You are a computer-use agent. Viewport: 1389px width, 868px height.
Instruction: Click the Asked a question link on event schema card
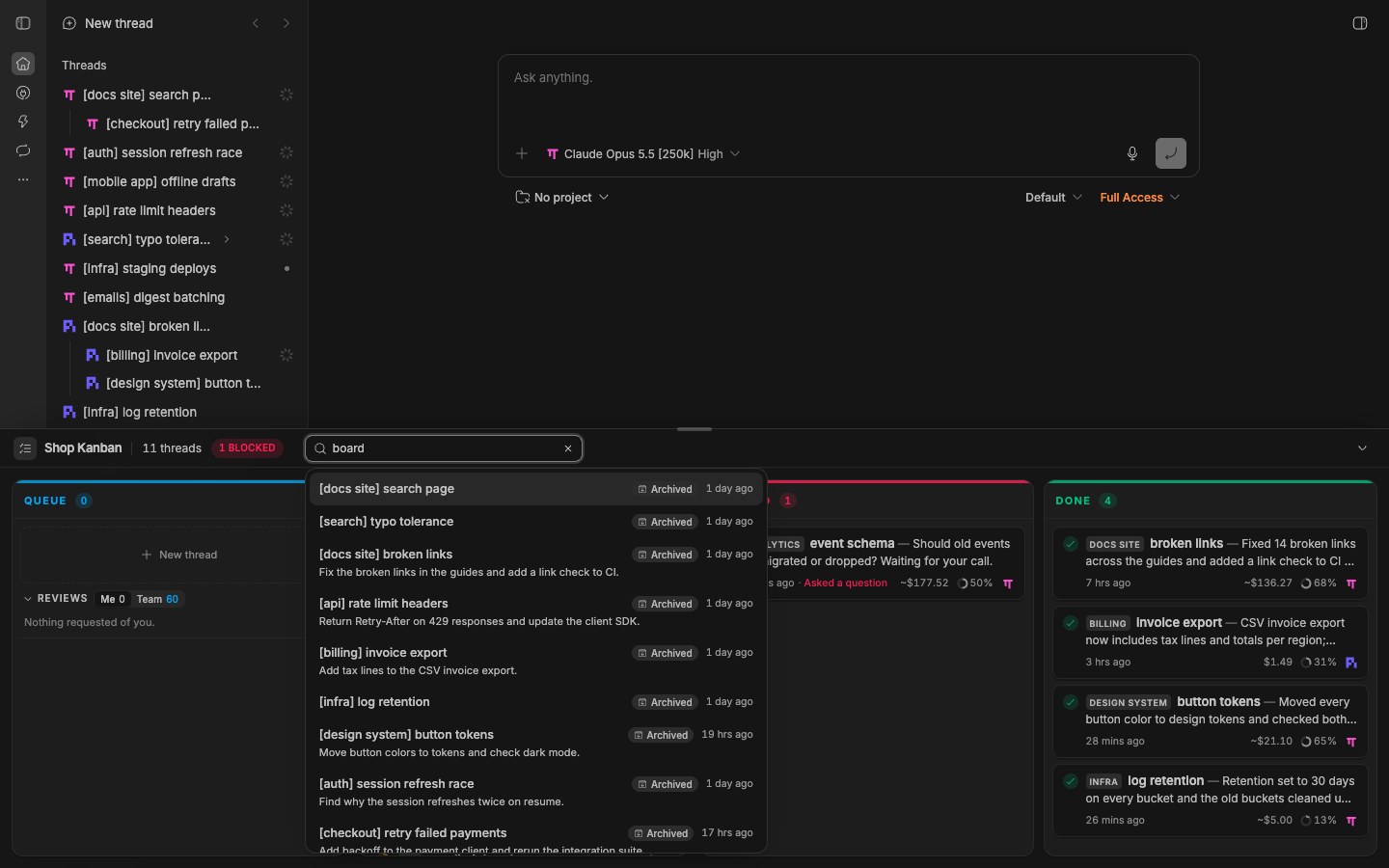tap(846, 583)
